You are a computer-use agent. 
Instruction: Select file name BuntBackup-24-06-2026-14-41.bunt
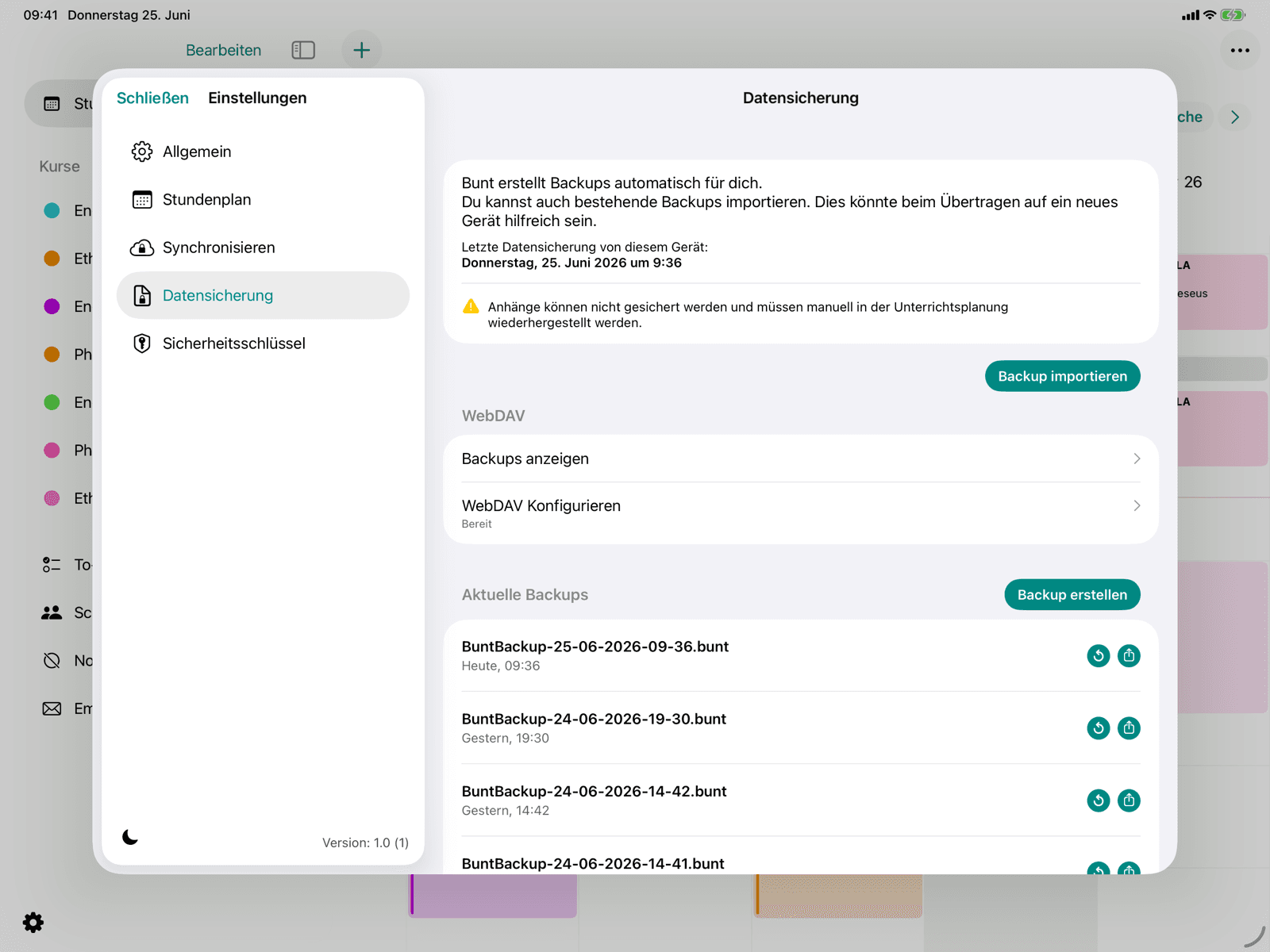click(x=593, y=863)
